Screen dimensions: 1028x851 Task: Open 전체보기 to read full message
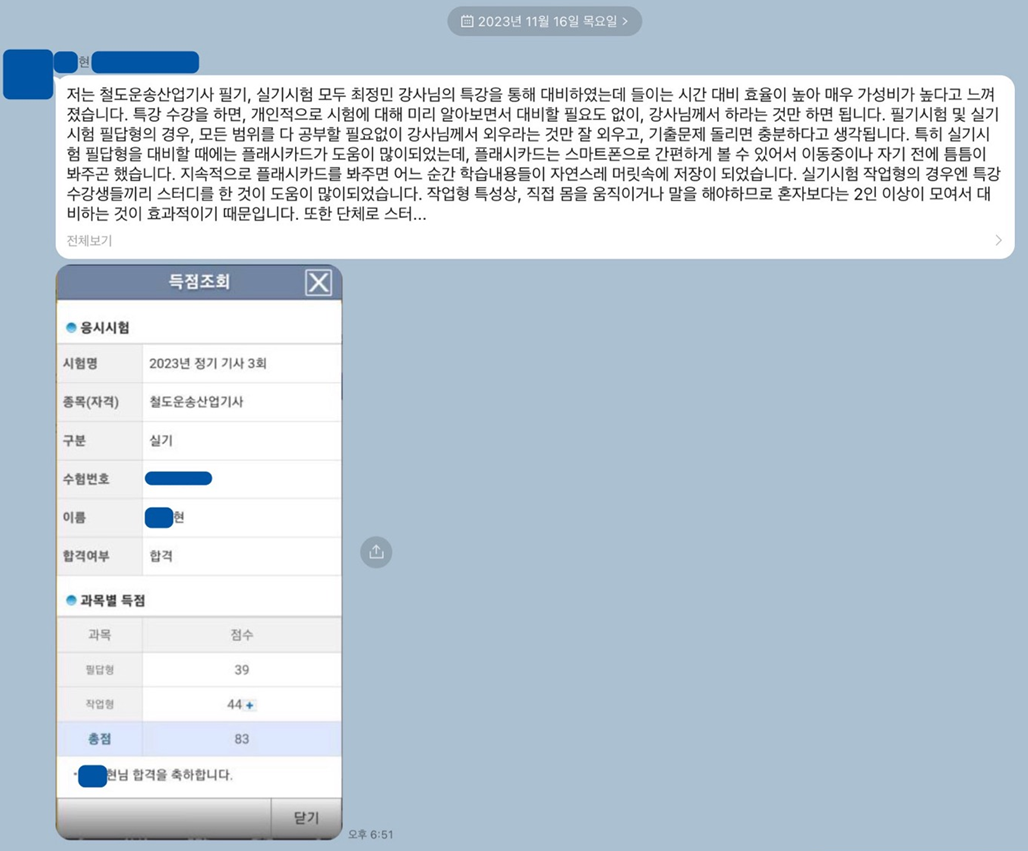[89, 241]
